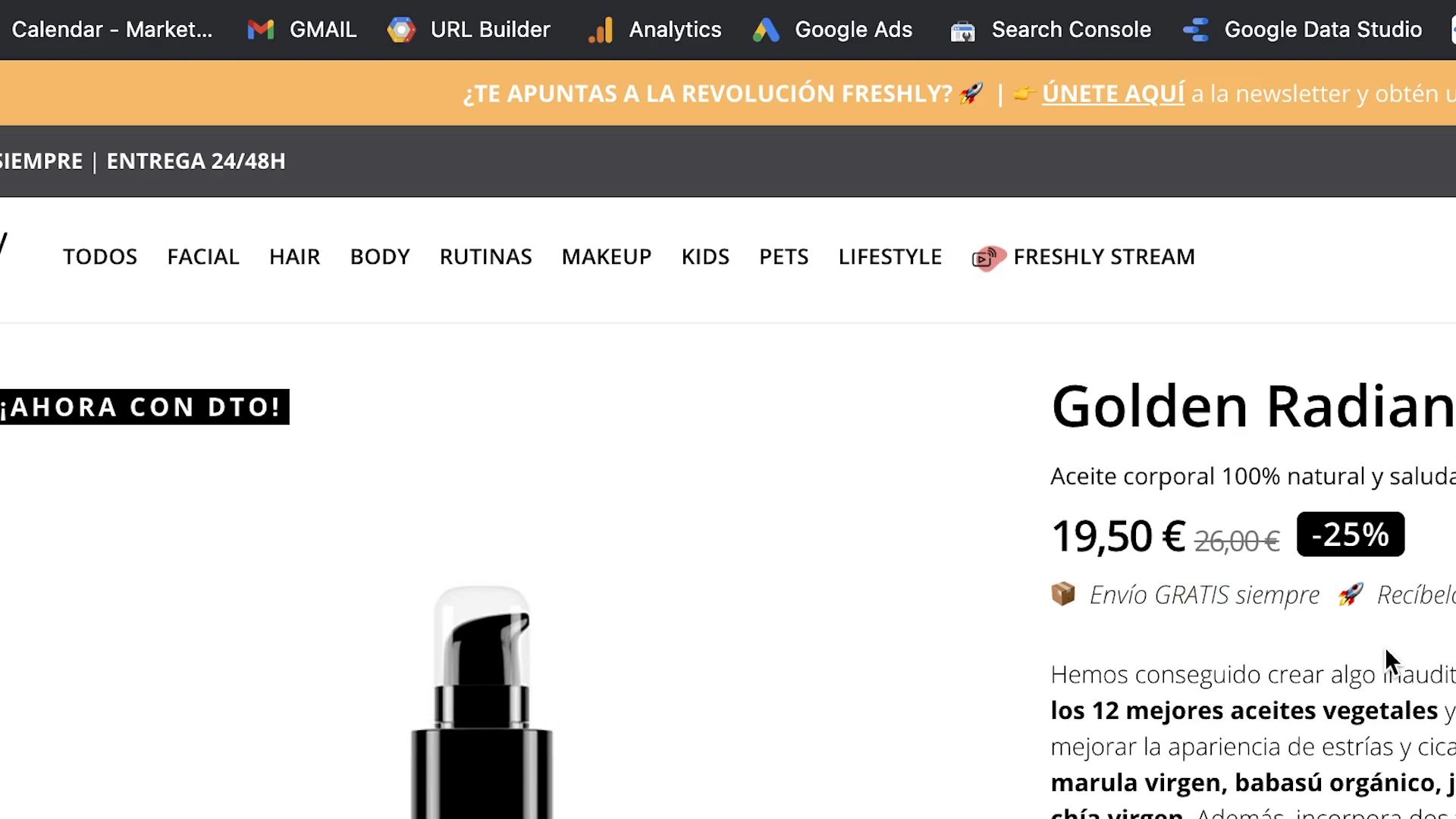
Task: Open FRESHLY STREAM menu text
Action: tap(1103, 257)
